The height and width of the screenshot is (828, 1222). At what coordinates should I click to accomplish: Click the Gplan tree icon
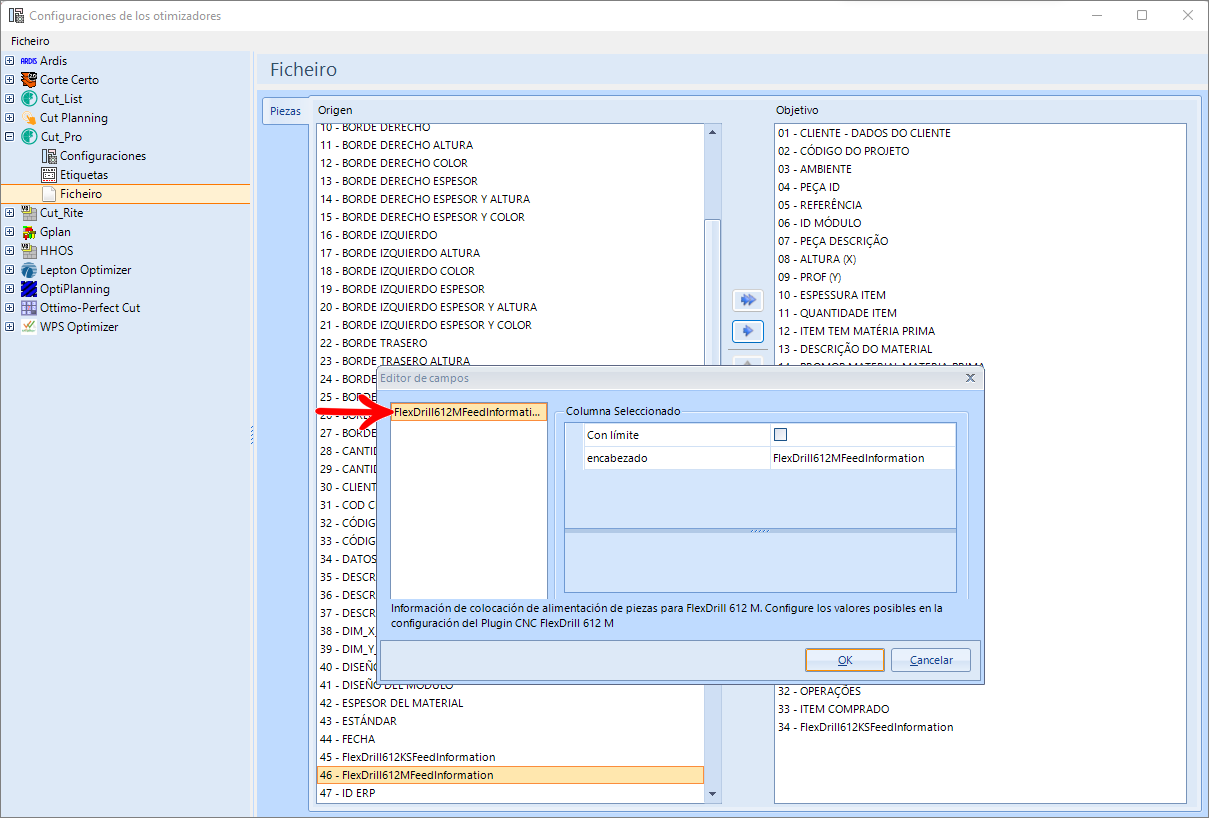28,232
